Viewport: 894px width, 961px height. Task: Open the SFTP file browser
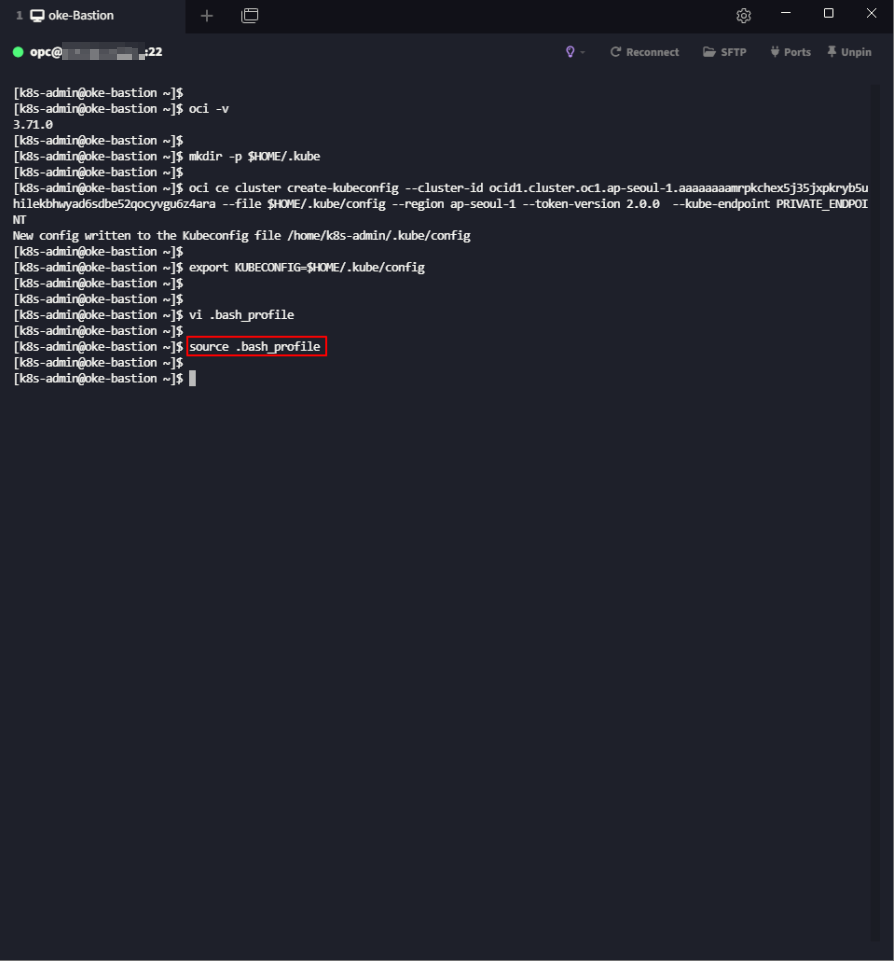725,52
